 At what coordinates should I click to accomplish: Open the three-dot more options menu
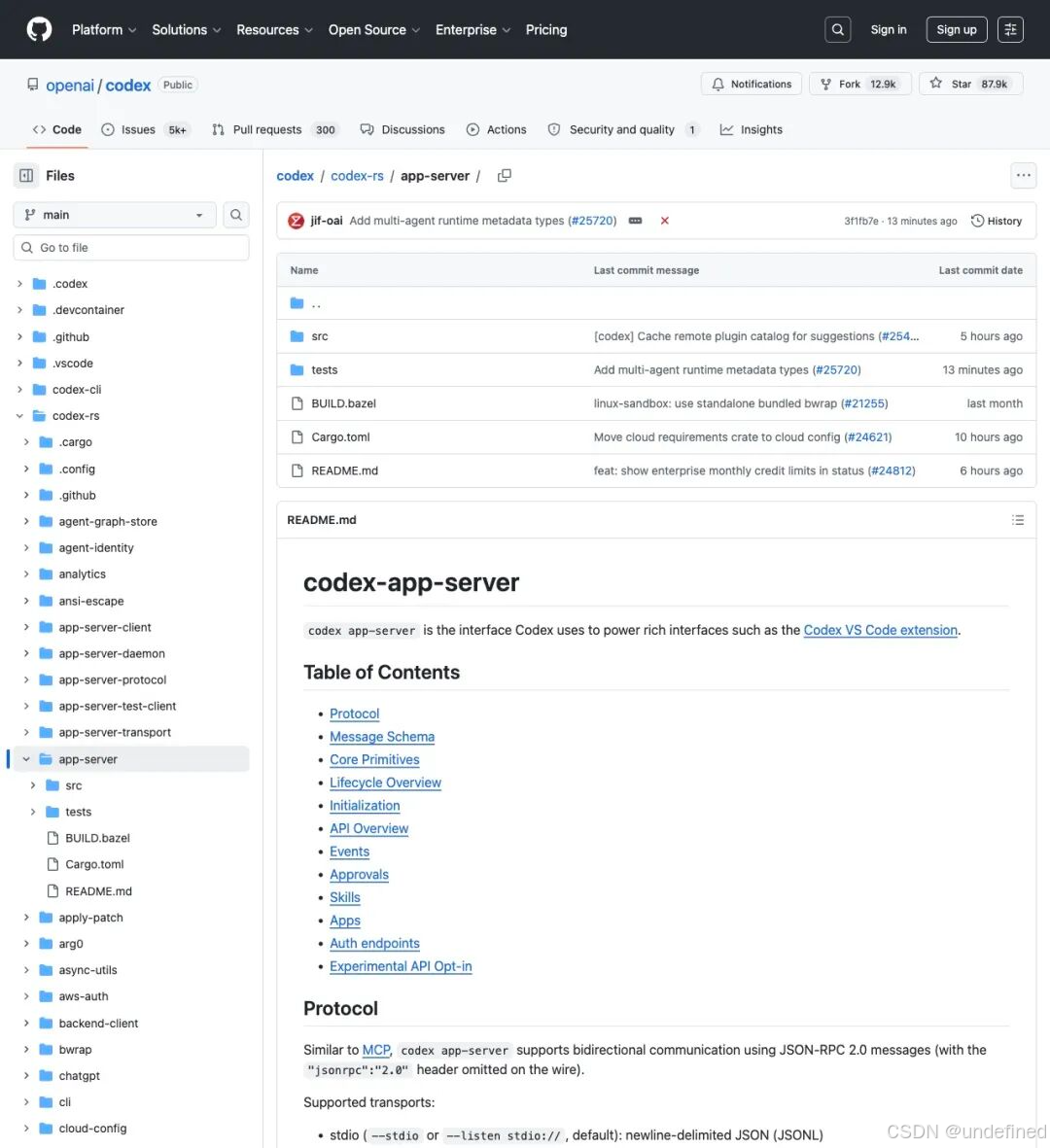tap(1023, 175)
